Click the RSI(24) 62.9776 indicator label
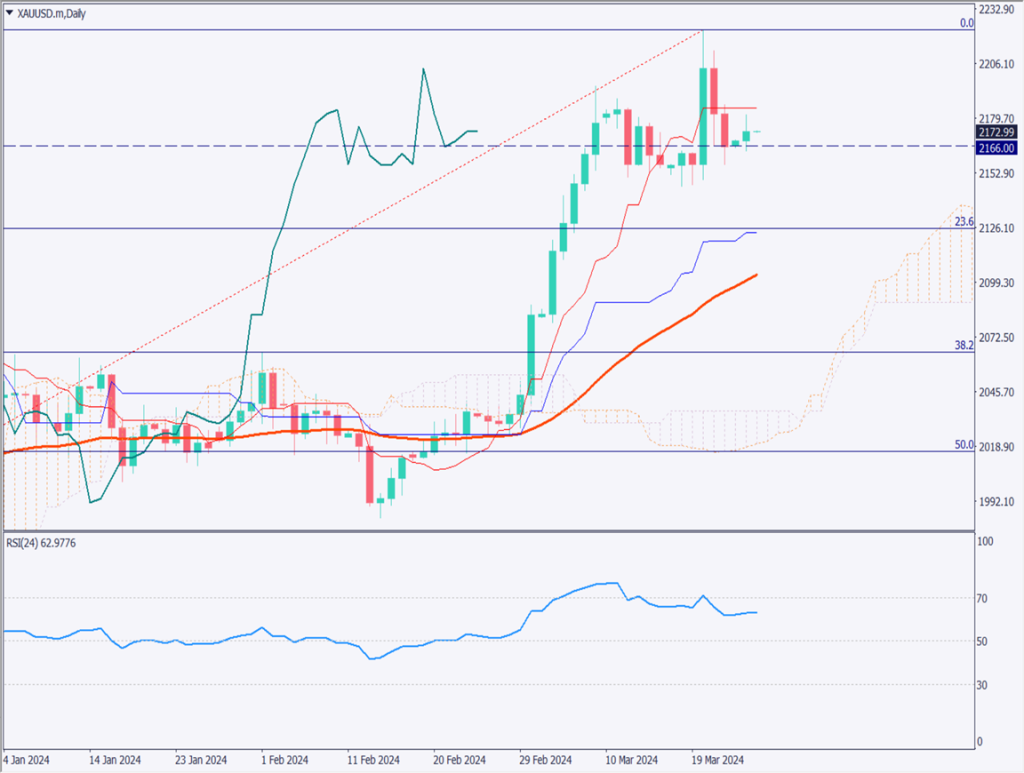This screenshot has width=1024, height=773. [x=45, y=542]
